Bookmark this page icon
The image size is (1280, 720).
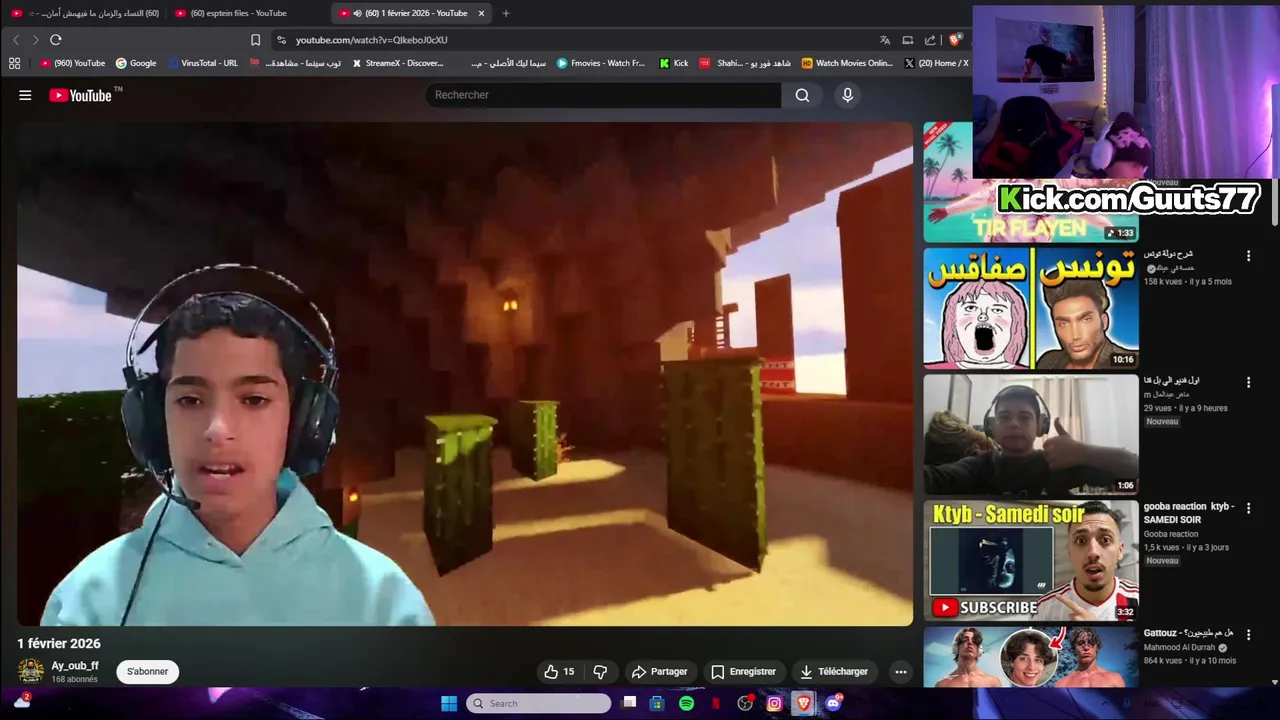(256, 40)
